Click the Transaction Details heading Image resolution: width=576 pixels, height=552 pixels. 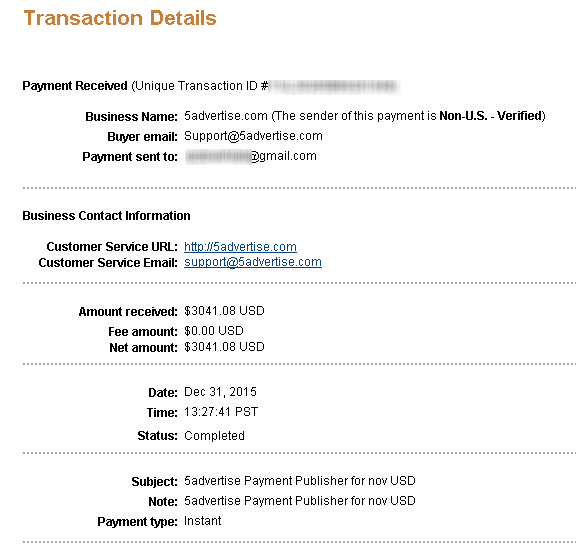click(120, 18)
